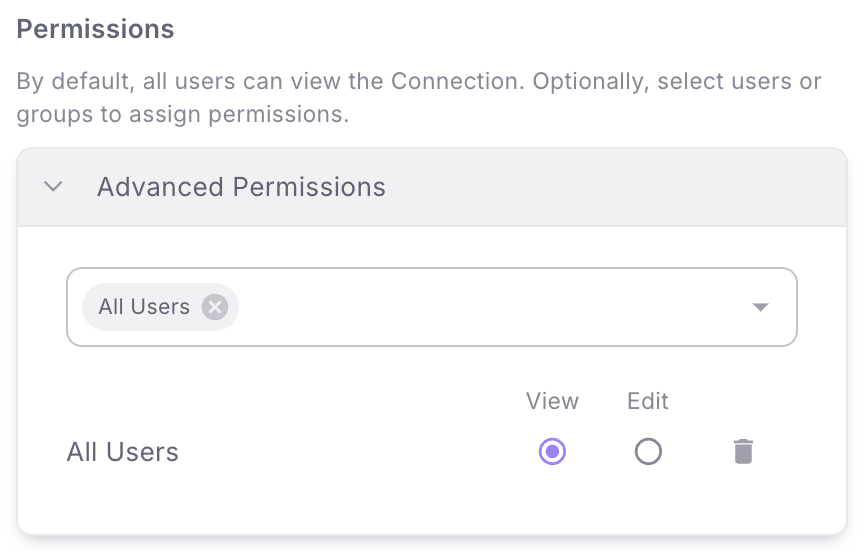The image size is (864, 552).
Task: Click the permissions description text paragraph
Action: click(419, 98)
